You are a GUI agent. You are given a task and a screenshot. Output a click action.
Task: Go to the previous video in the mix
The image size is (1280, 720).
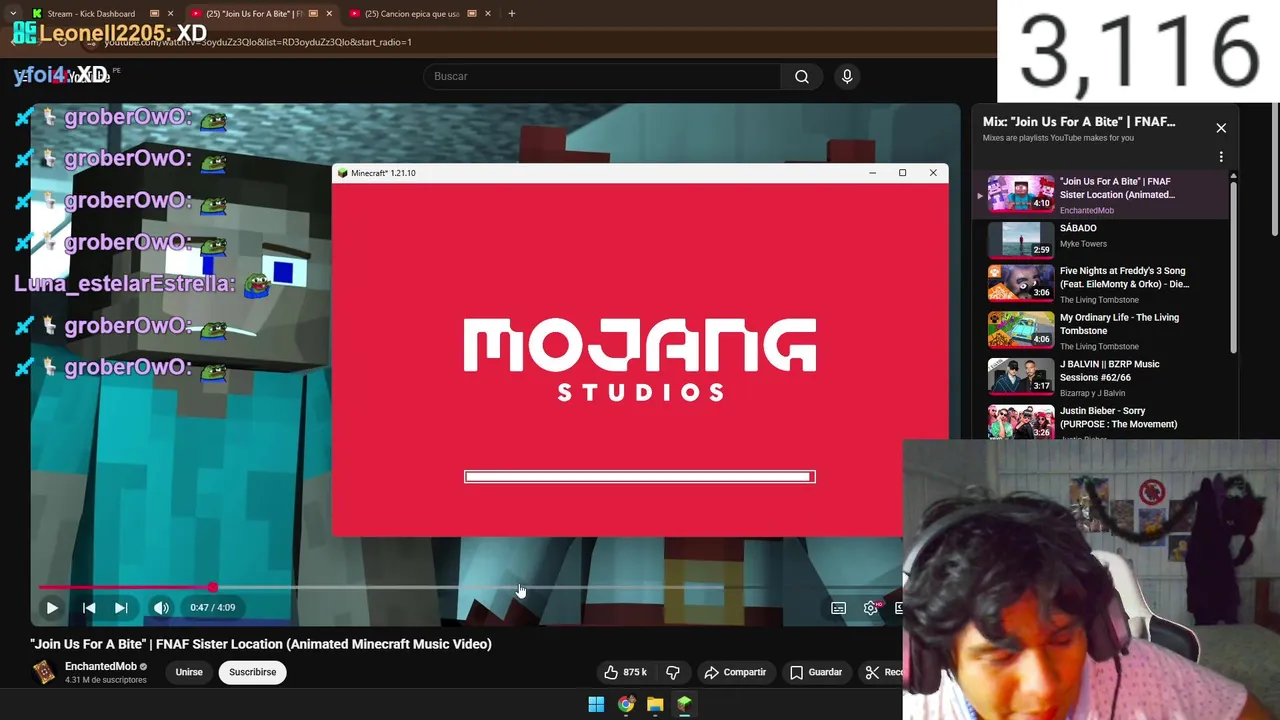[89, 607]
